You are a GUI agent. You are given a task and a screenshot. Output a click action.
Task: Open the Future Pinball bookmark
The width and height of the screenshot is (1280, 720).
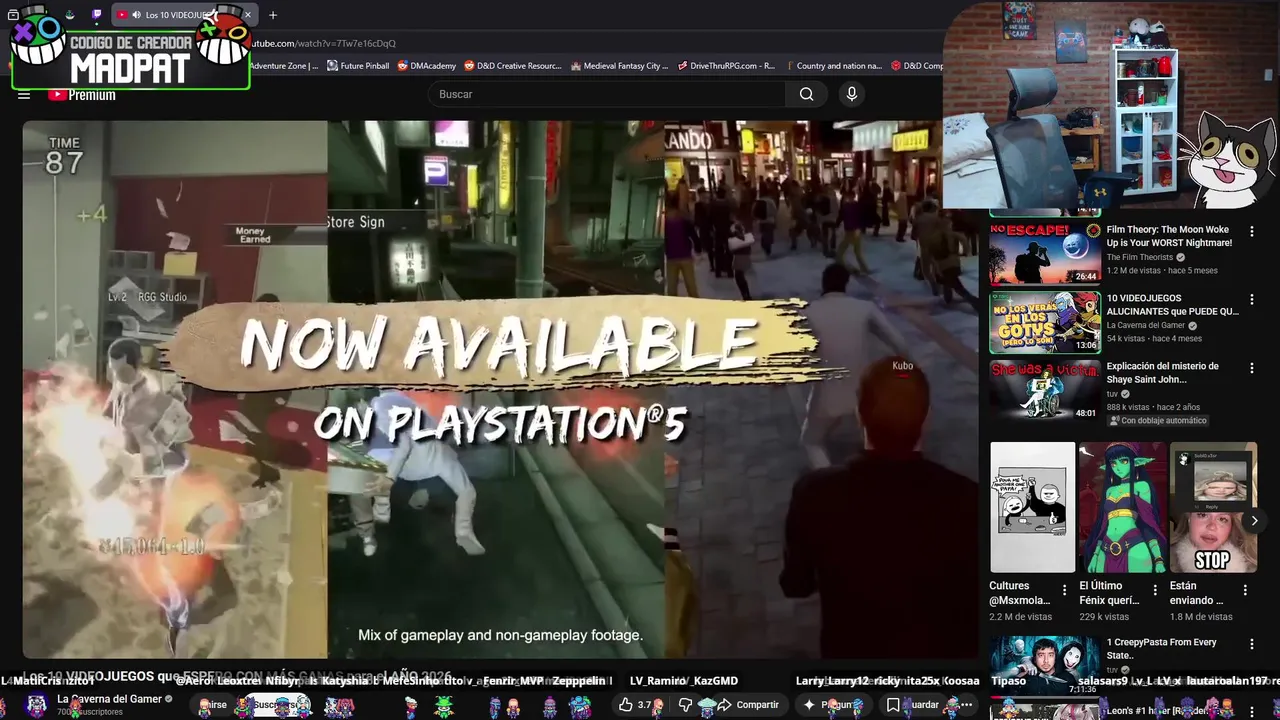(x=358, y=66)
